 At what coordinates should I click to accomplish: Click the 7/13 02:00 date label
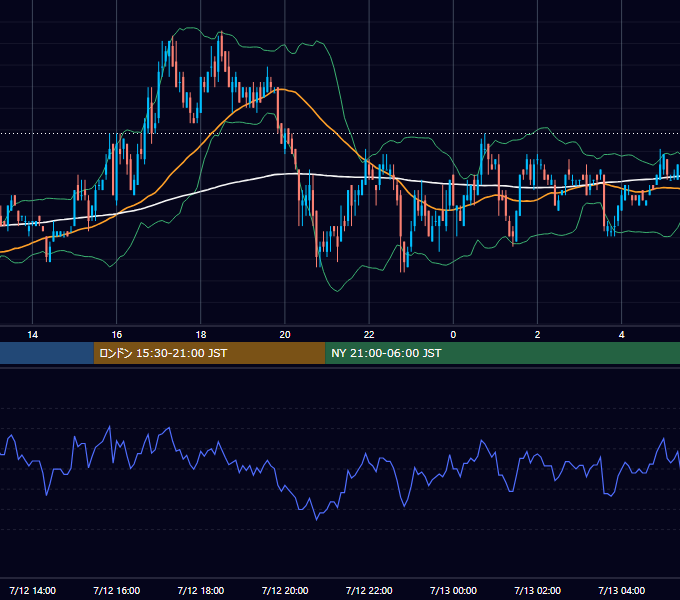(x=537, y=590)
